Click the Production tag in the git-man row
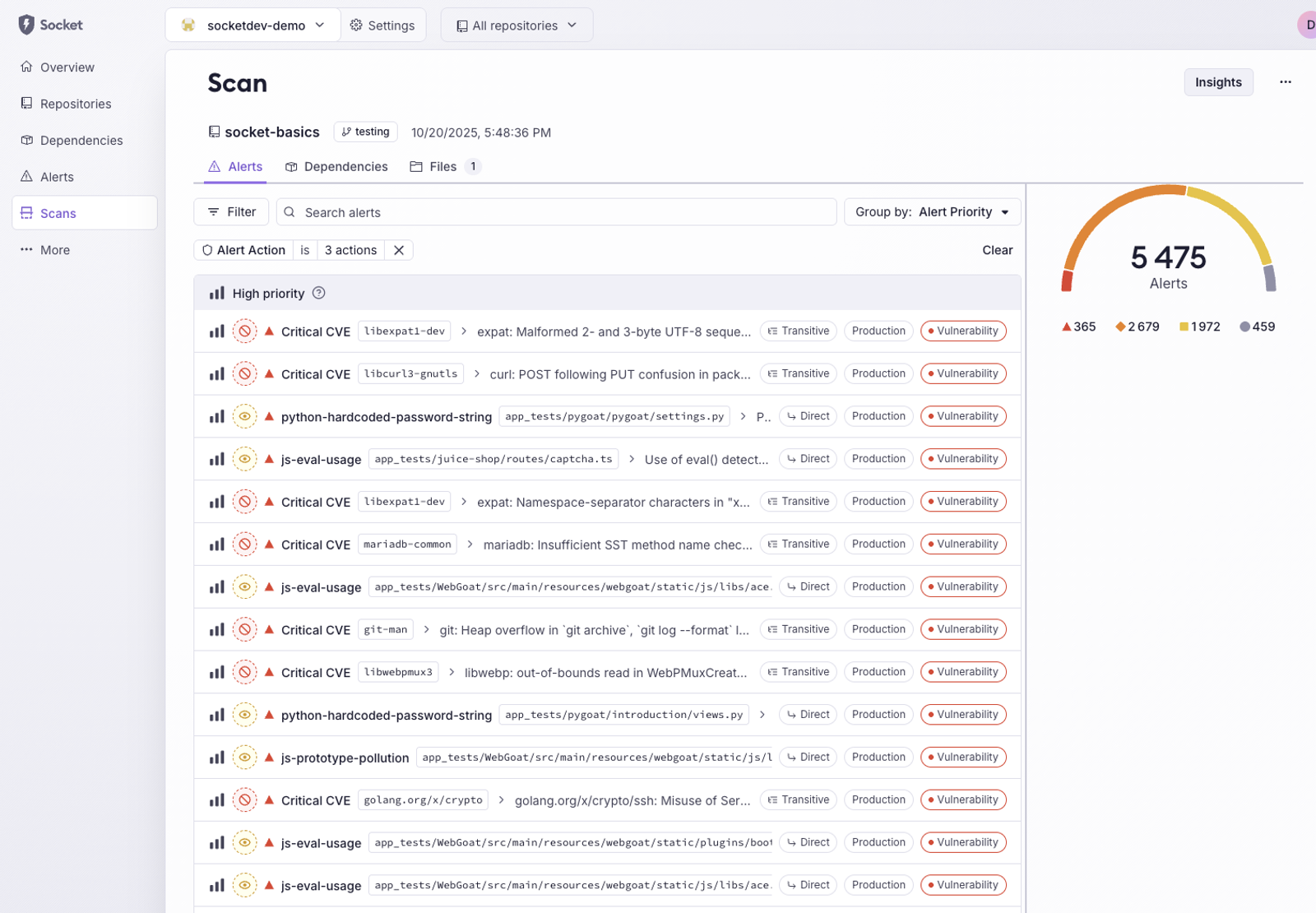This screenshot has height=913, width=1316. click(x=878, y=630)
